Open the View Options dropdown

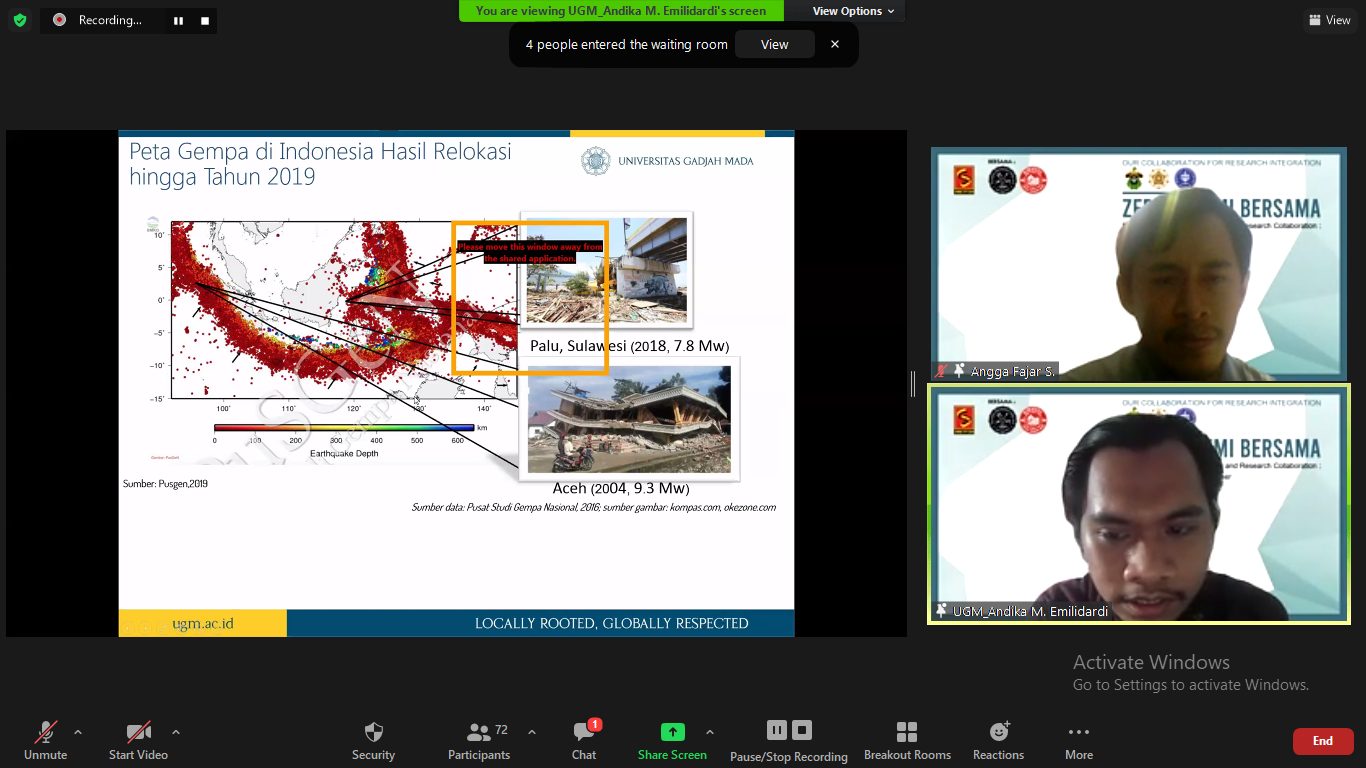click(x=846, y=11)
